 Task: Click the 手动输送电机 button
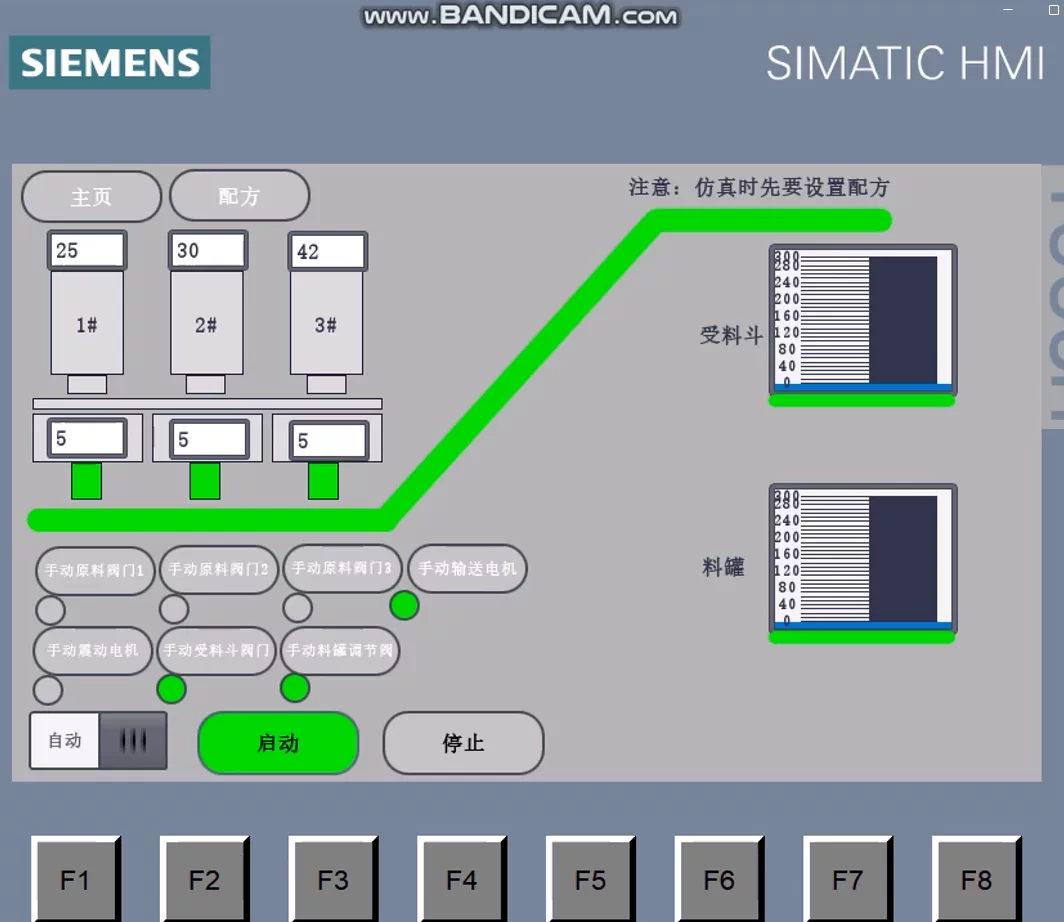pos(468,568)
